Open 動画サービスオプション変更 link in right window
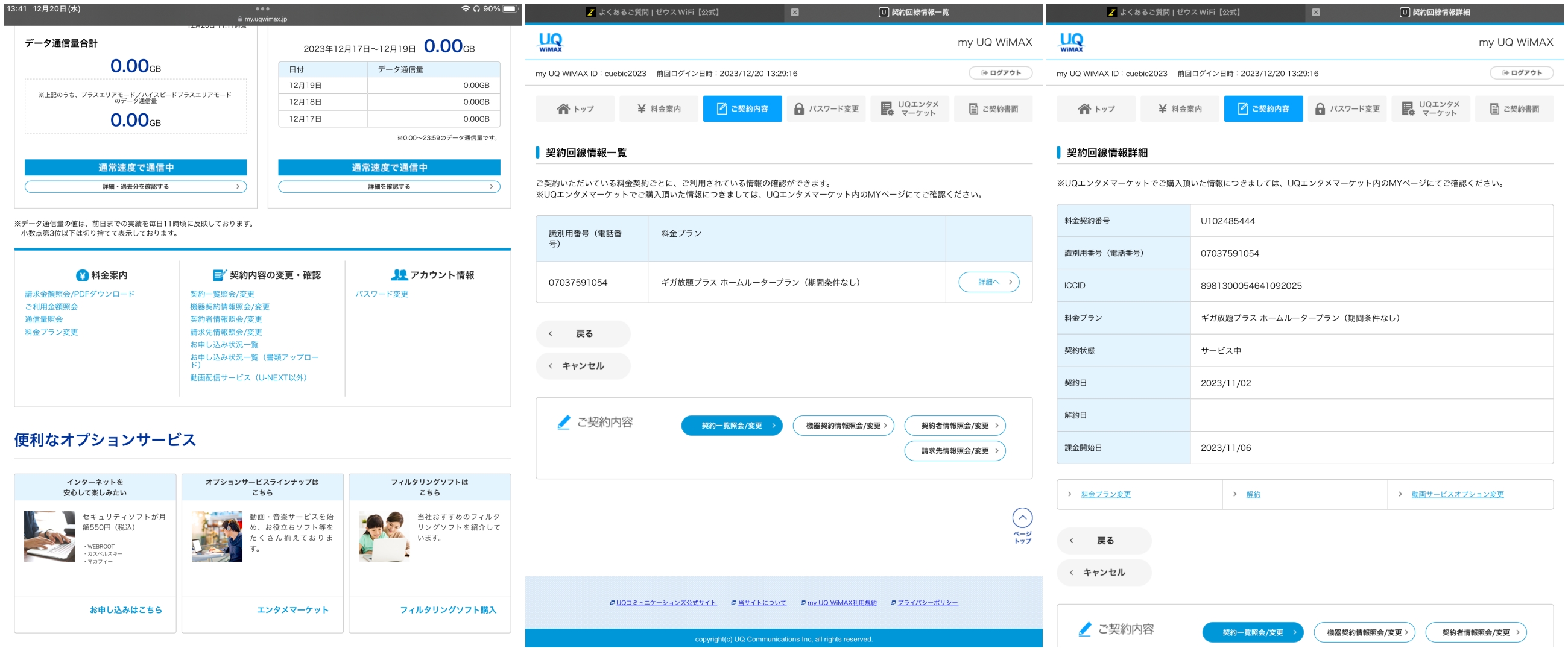Screen dimensions: 1568x651 pyautogui.click(x=1457, y=495)
